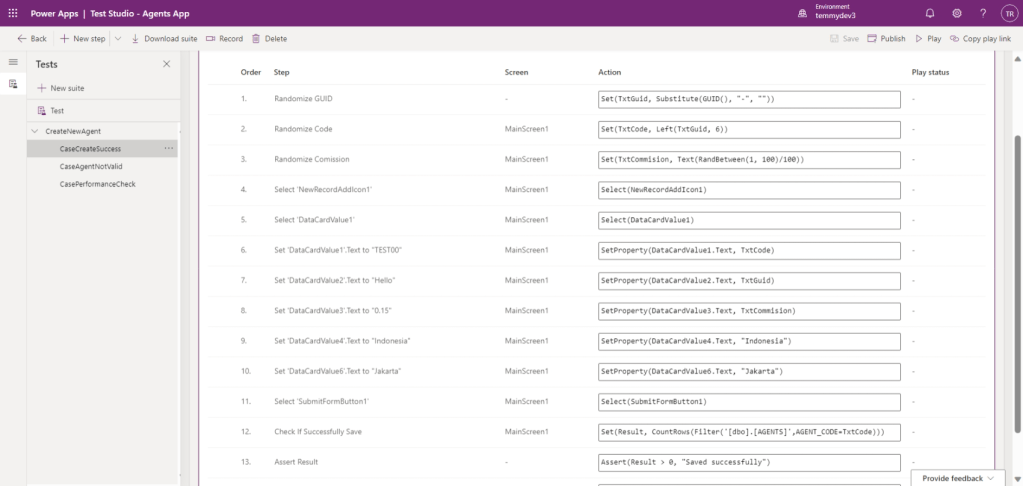This screenshot has width=1023, height=486.
Task: Edit SetProperty "Jakarta" action field
Action: (x=749, y=371)
